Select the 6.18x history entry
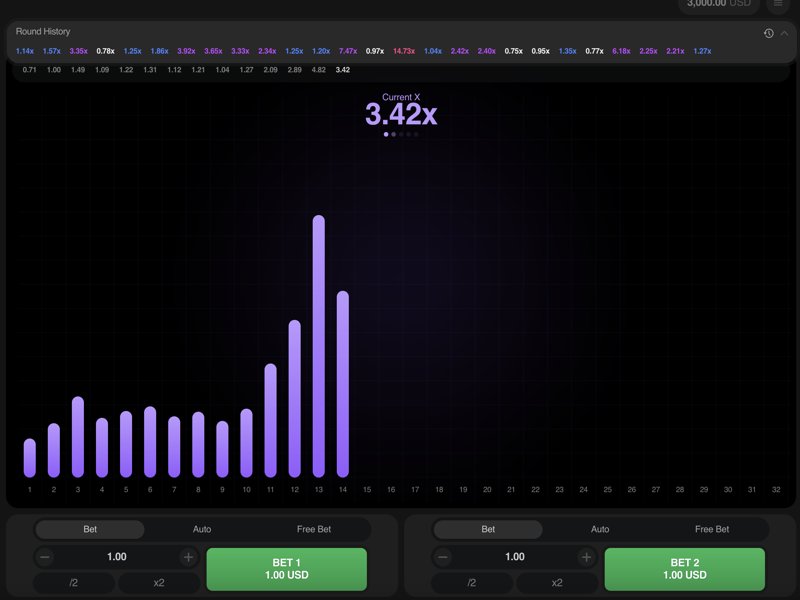This screenshot has height=600, width=800. point(621,51)
